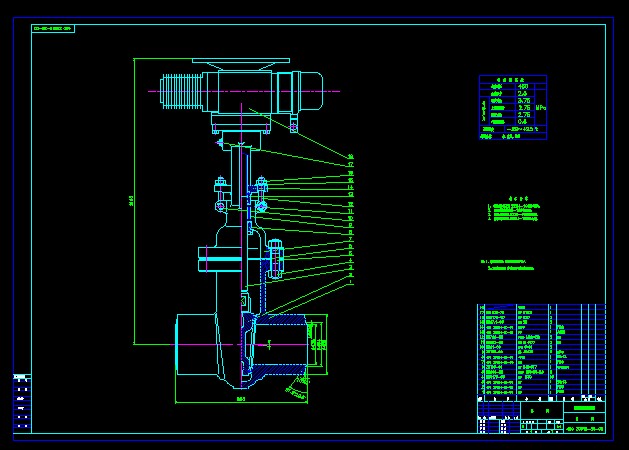Viewport: 629px width, 450px height.
Task: Select the value 400 in the parameters table
Action: [x=522, y=86]
